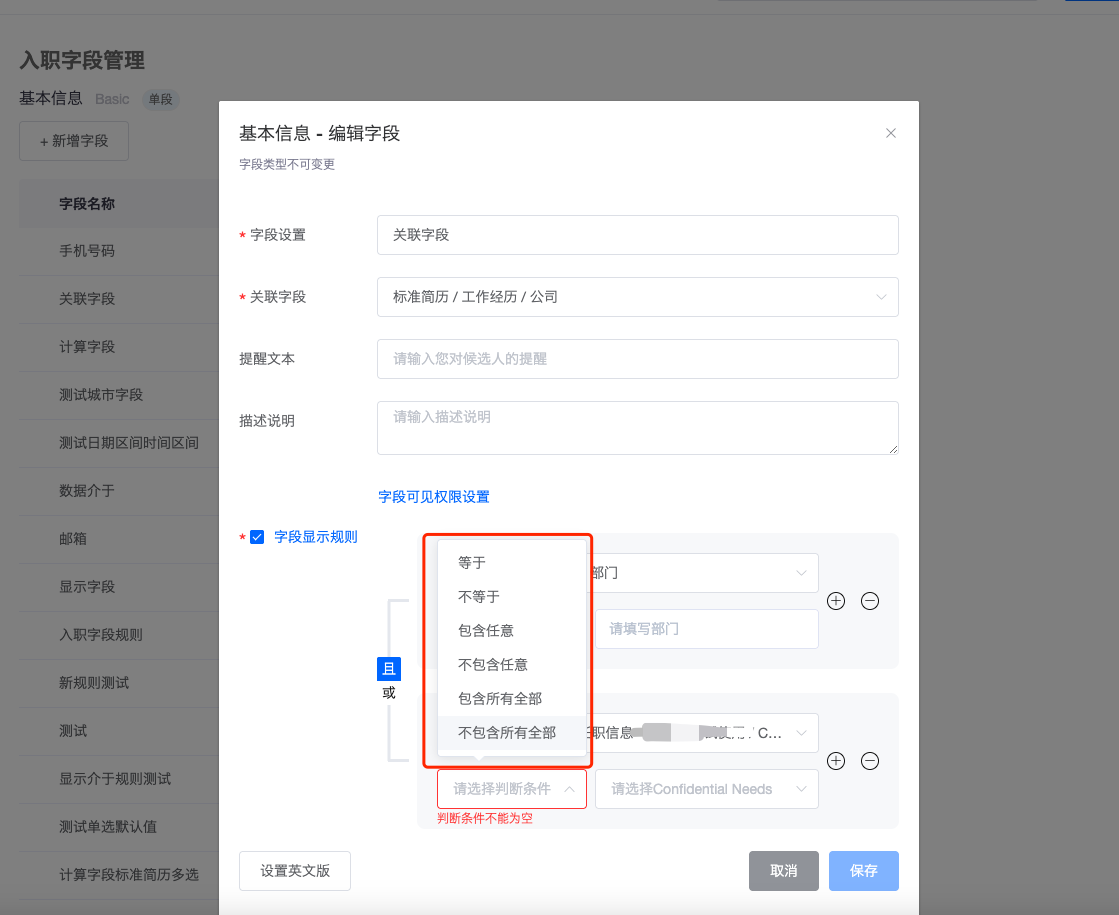1119x915 pixels.
Task: Select the 测试城市字段 row
Action: (x=118, y=395)
